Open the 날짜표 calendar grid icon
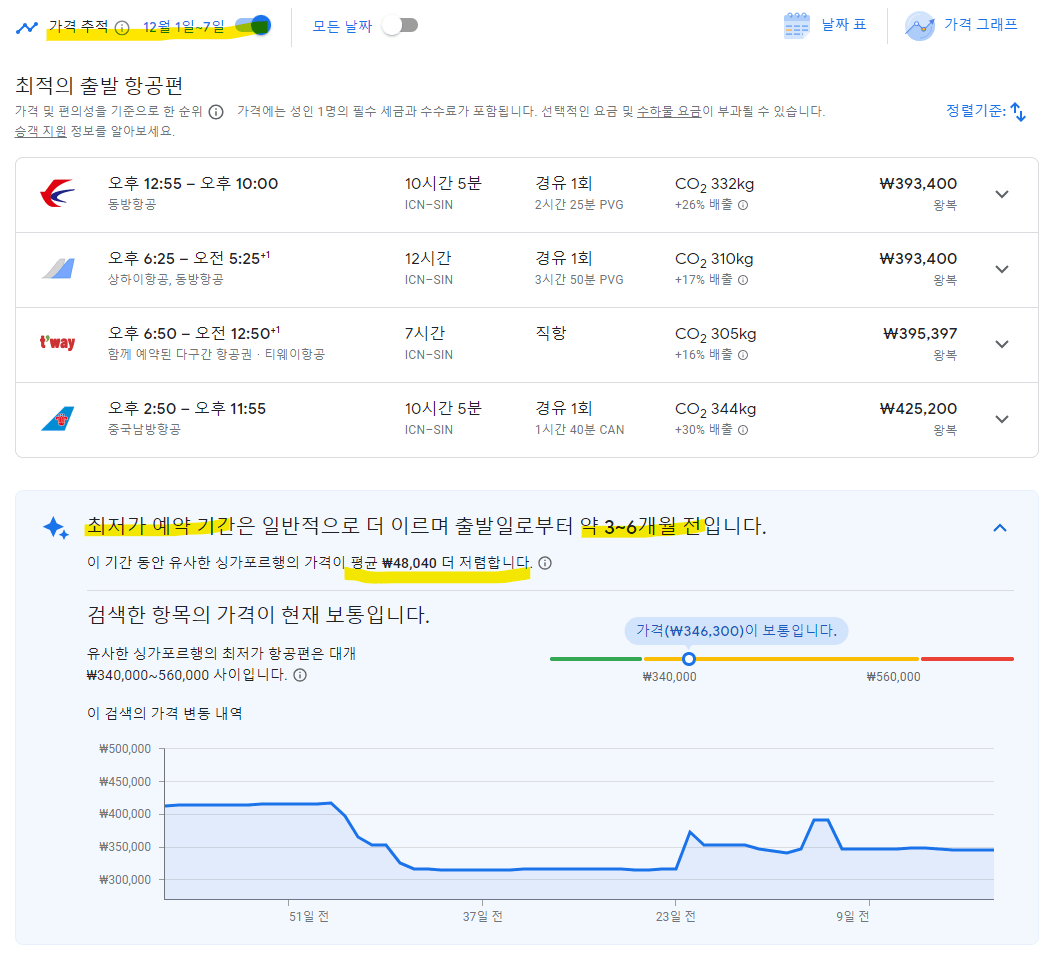The height and width of the screenshot is (959, 1052). coord(796,25)
